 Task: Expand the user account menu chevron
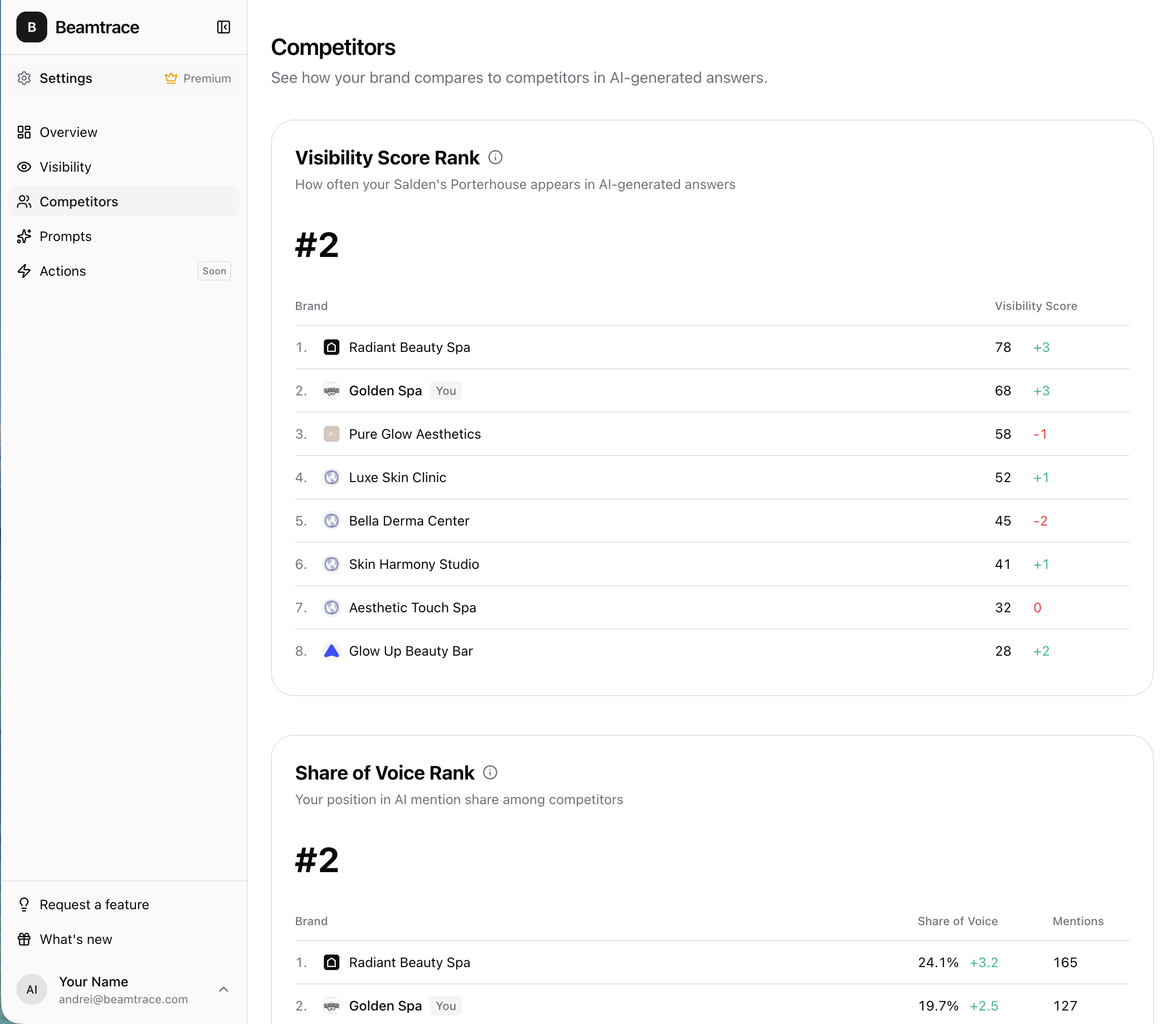(223, 989)
